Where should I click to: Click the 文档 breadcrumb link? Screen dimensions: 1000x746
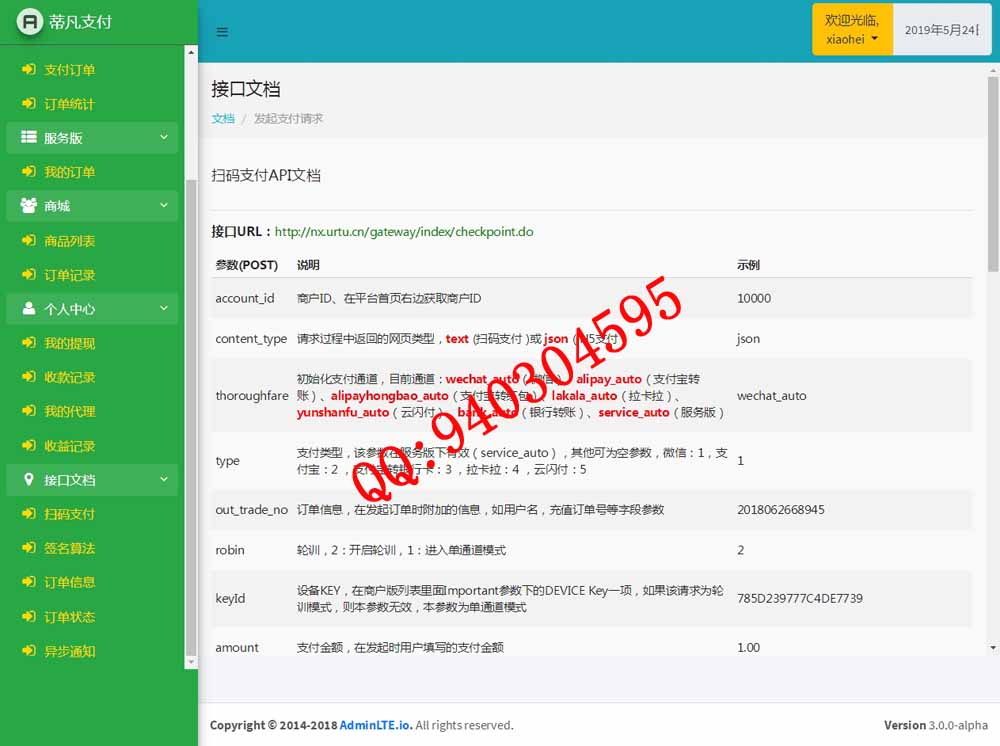222,118
